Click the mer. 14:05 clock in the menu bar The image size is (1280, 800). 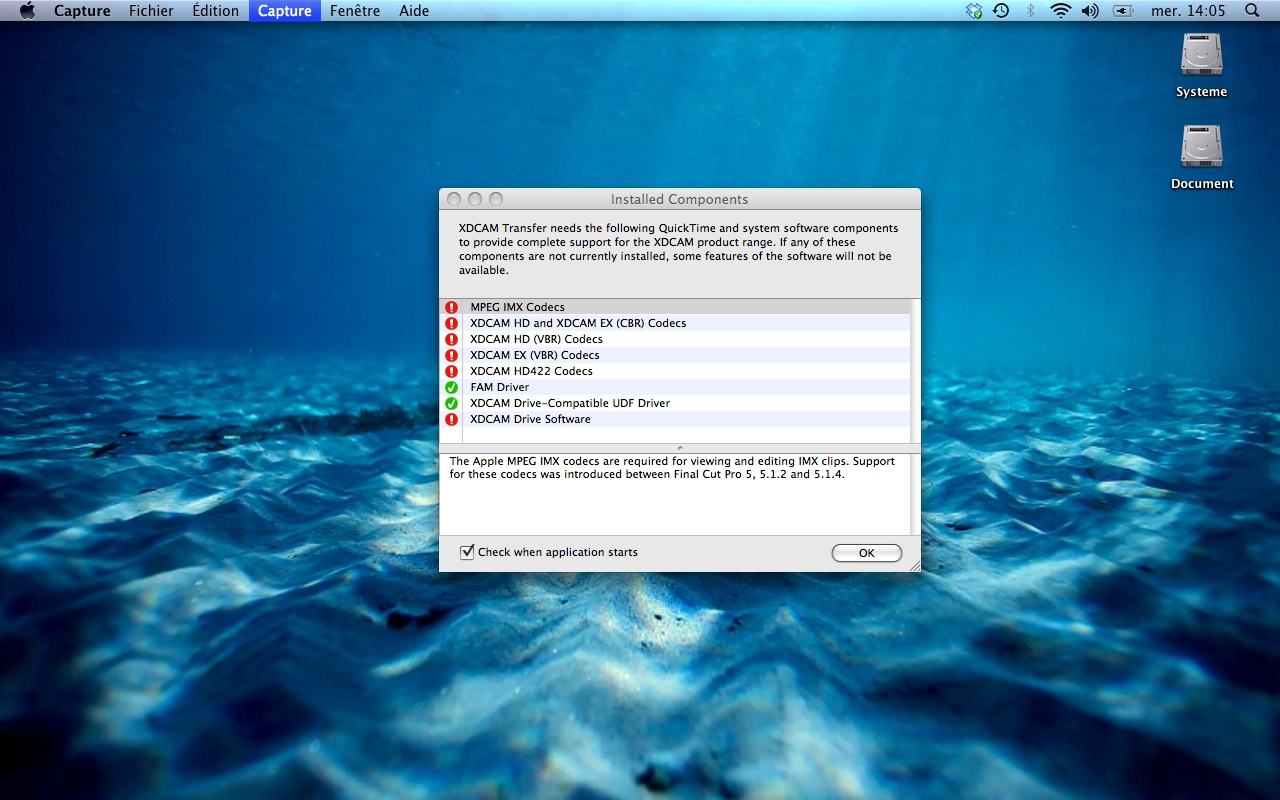click(1188, 11)
